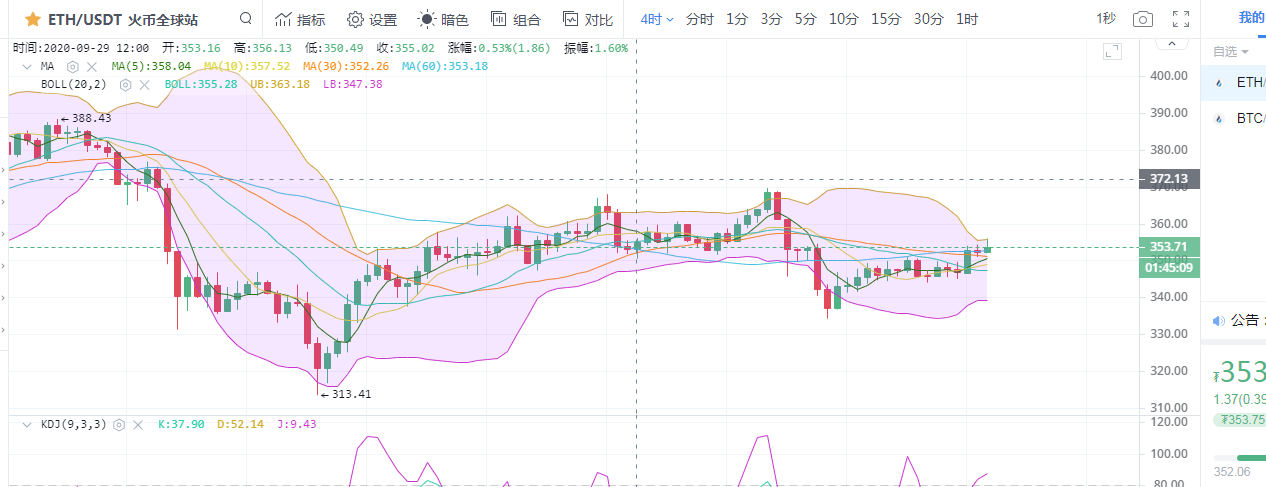
Task: Switch to the 分时 time-sharing view
Action: [700, 19]
